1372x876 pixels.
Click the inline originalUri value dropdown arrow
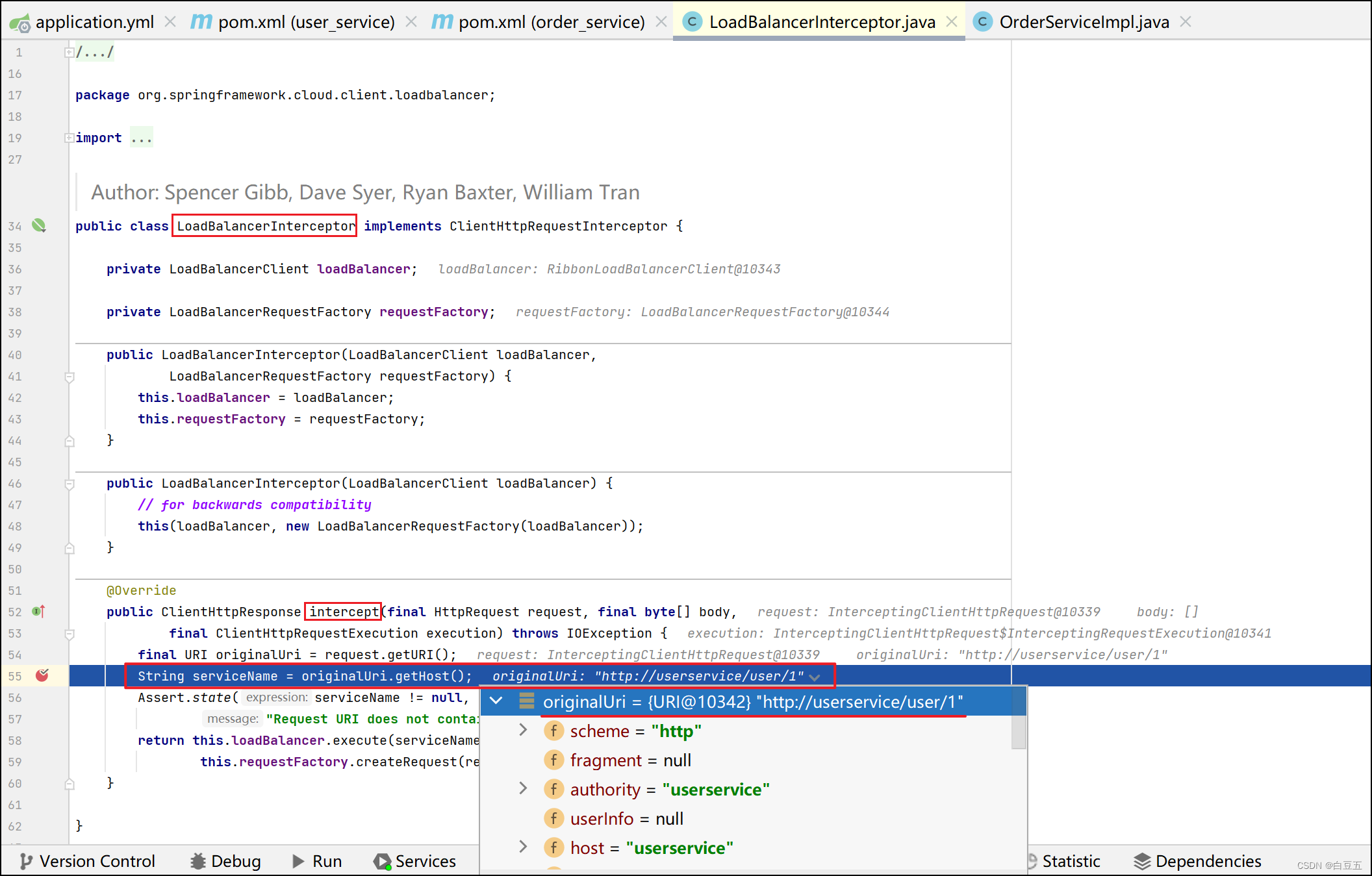[815, 677]
